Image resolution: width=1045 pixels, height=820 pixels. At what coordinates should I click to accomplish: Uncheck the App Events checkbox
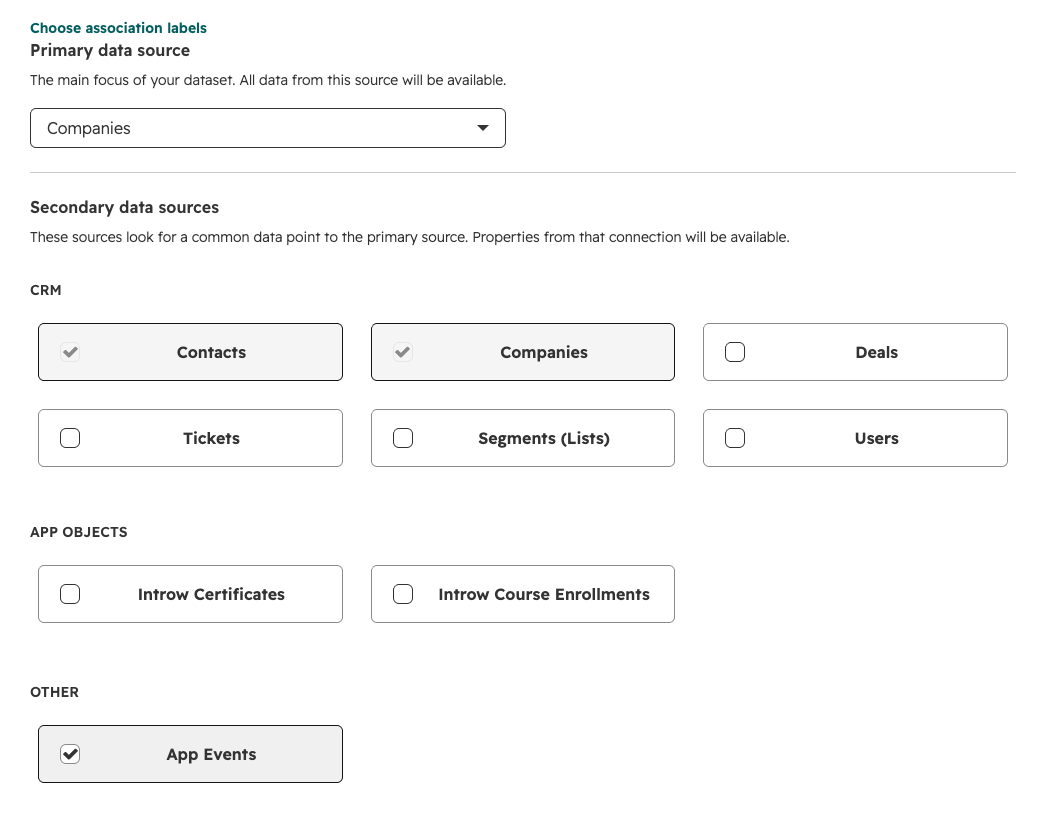pos(70,754)
